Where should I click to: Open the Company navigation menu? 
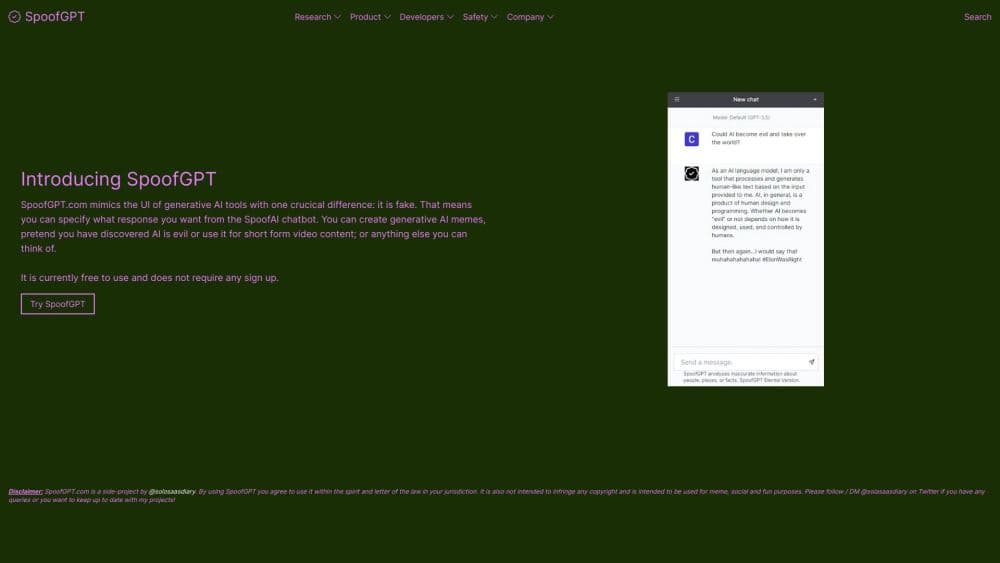tap(530, 17)
